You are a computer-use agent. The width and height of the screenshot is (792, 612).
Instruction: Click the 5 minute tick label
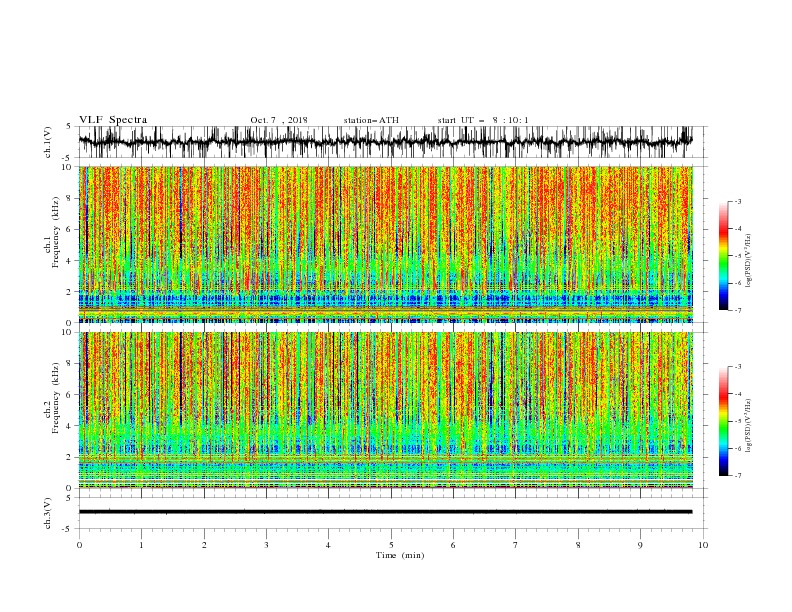click(391, 545)
